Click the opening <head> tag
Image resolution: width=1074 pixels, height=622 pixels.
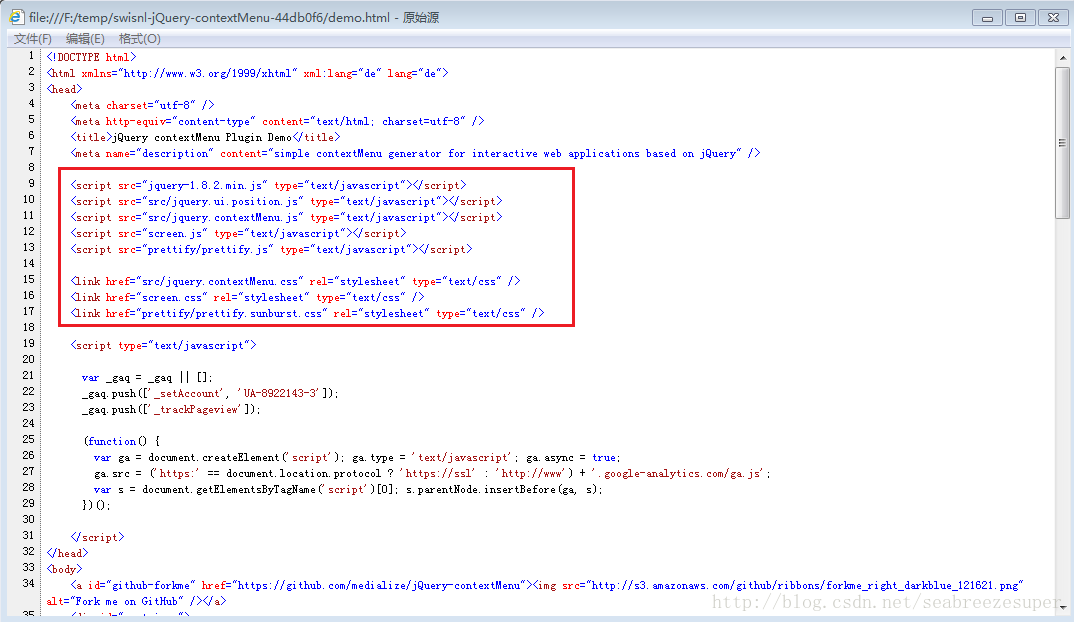64,90
